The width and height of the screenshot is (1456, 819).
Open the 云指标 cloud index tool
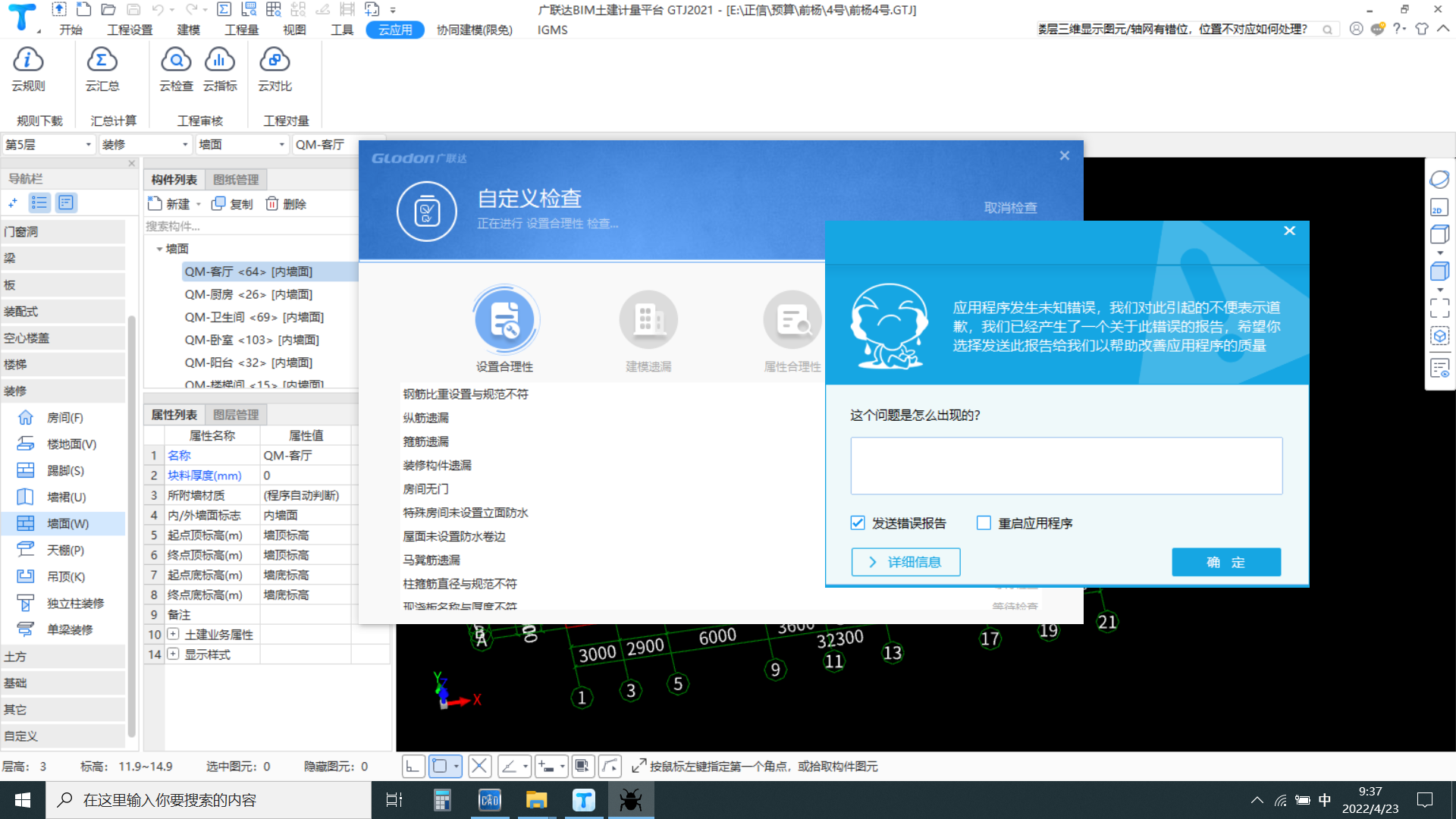coord(220,68)
